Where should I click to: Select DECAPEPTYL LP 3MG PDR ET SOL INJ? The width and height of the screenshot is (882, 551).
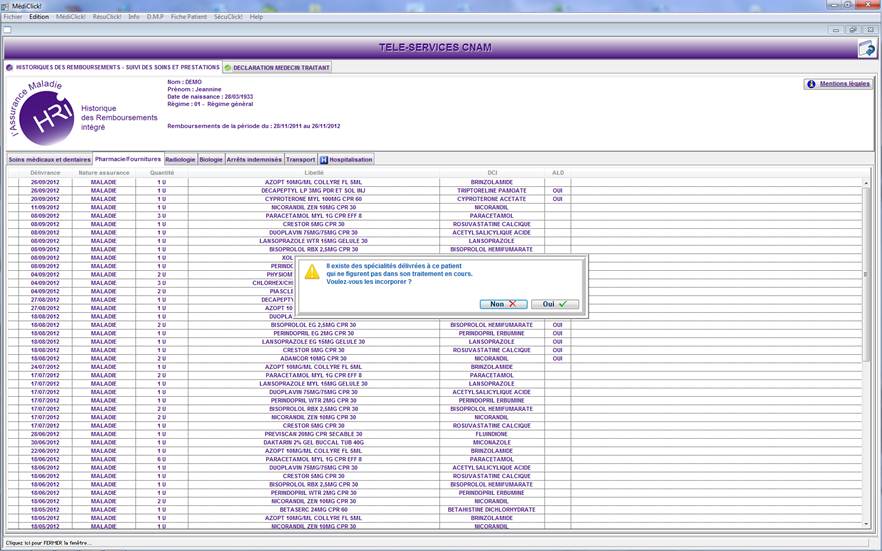(313, 191)
